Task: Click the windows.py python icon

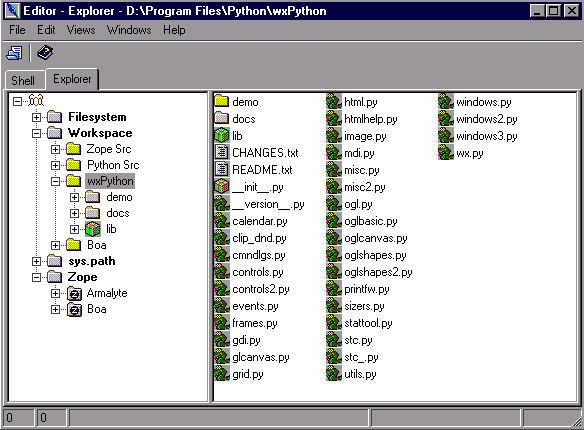Action: click(x=445, y=101)
